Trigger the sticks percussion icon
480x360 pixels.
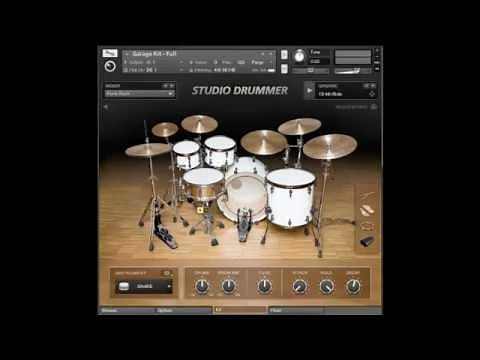pos(367,197)
